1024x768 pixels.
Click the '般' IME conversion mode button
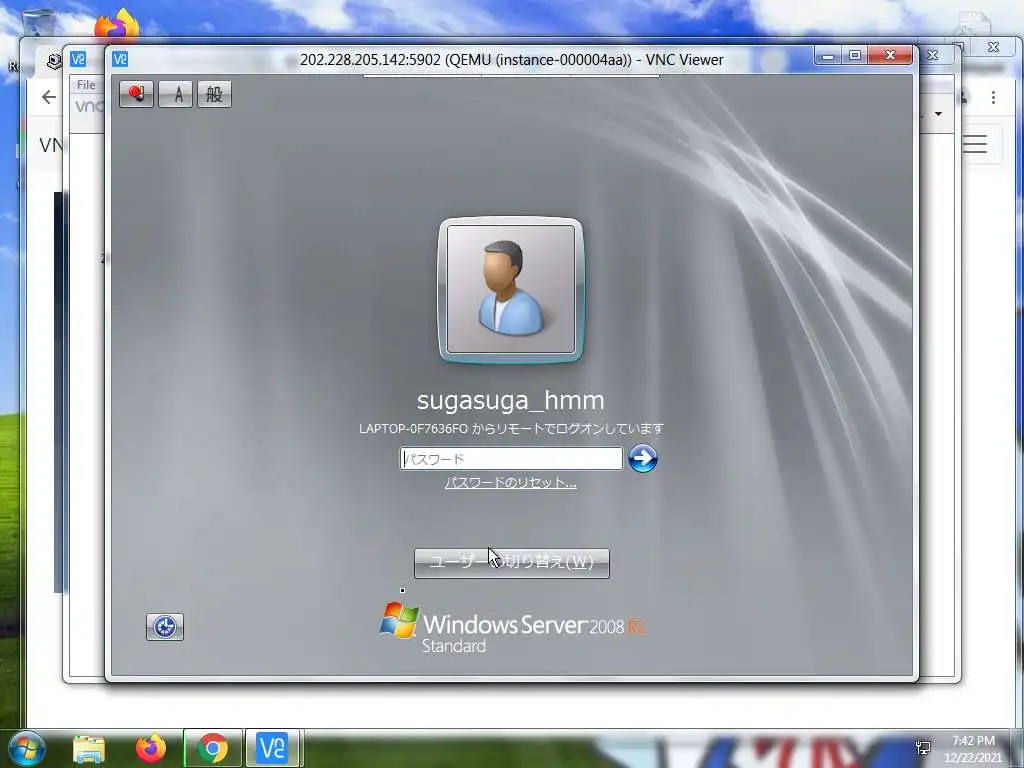point(214,94)
